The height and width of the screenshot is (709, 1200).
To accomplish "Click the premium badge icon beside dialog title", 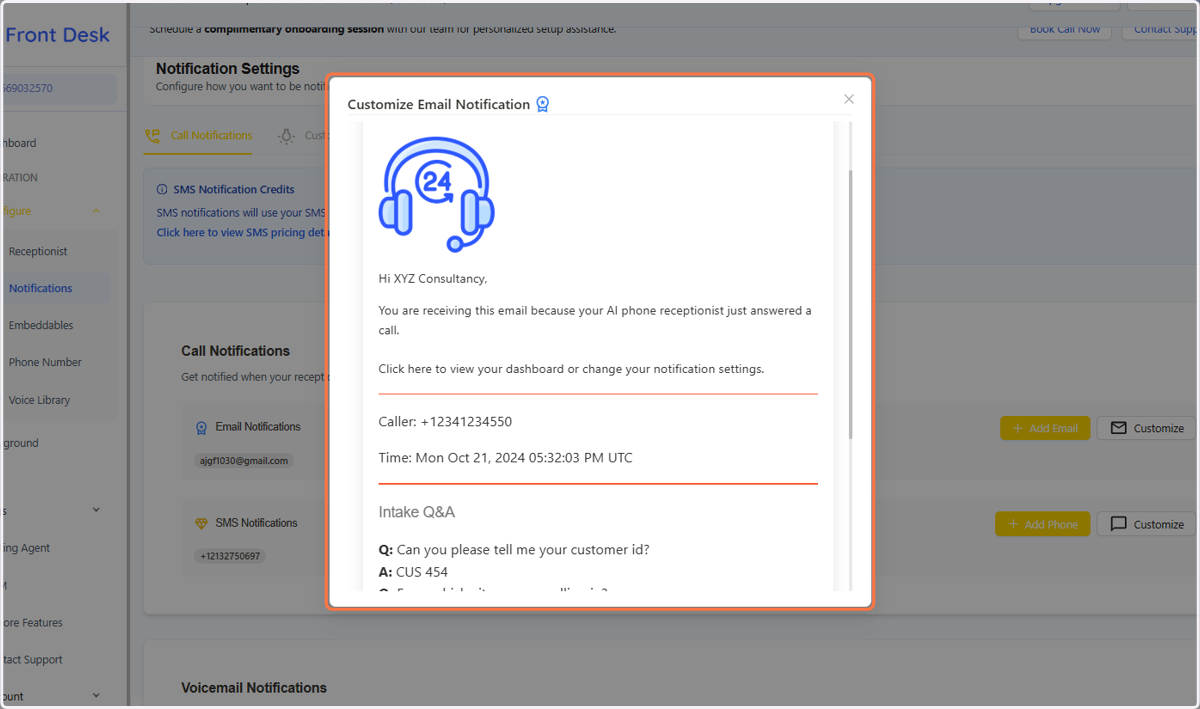I will coord(543,104).
